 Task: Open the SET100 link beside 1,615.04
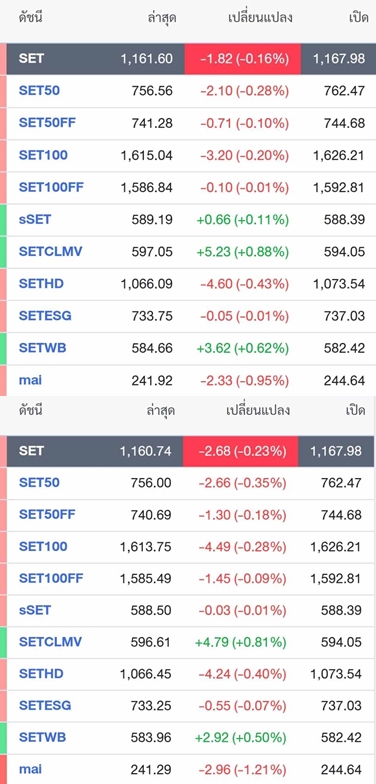pos(43,155)
